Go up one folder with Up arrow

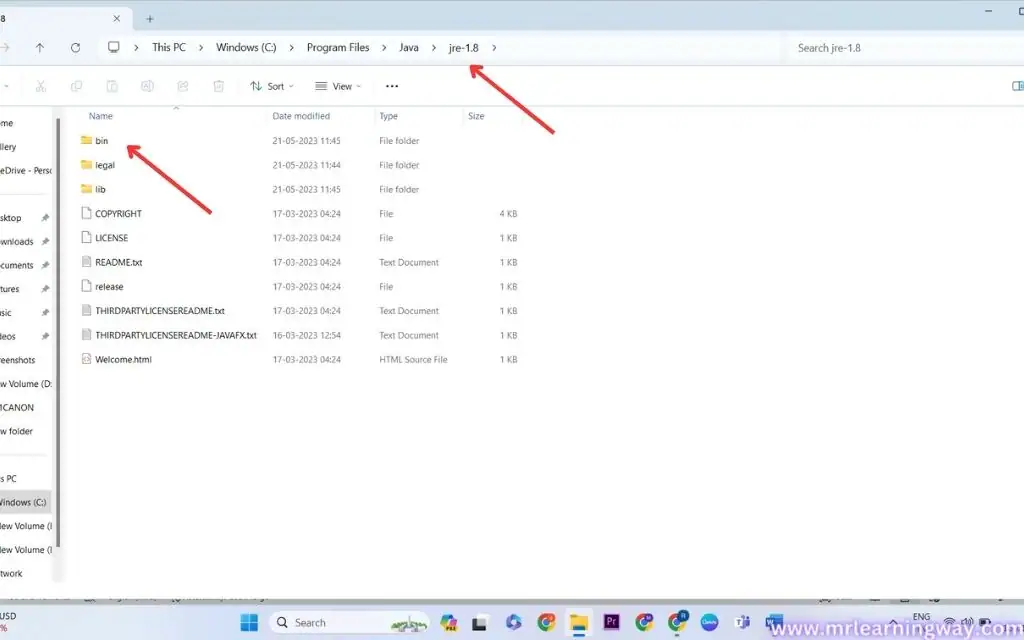[40, 48]
